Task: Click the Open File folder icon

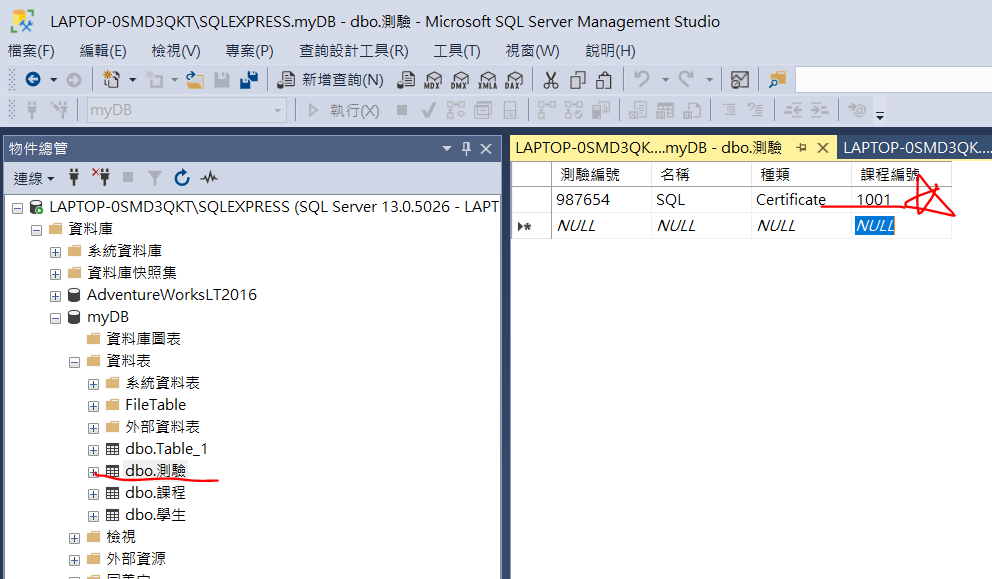Action: (195, 80)
